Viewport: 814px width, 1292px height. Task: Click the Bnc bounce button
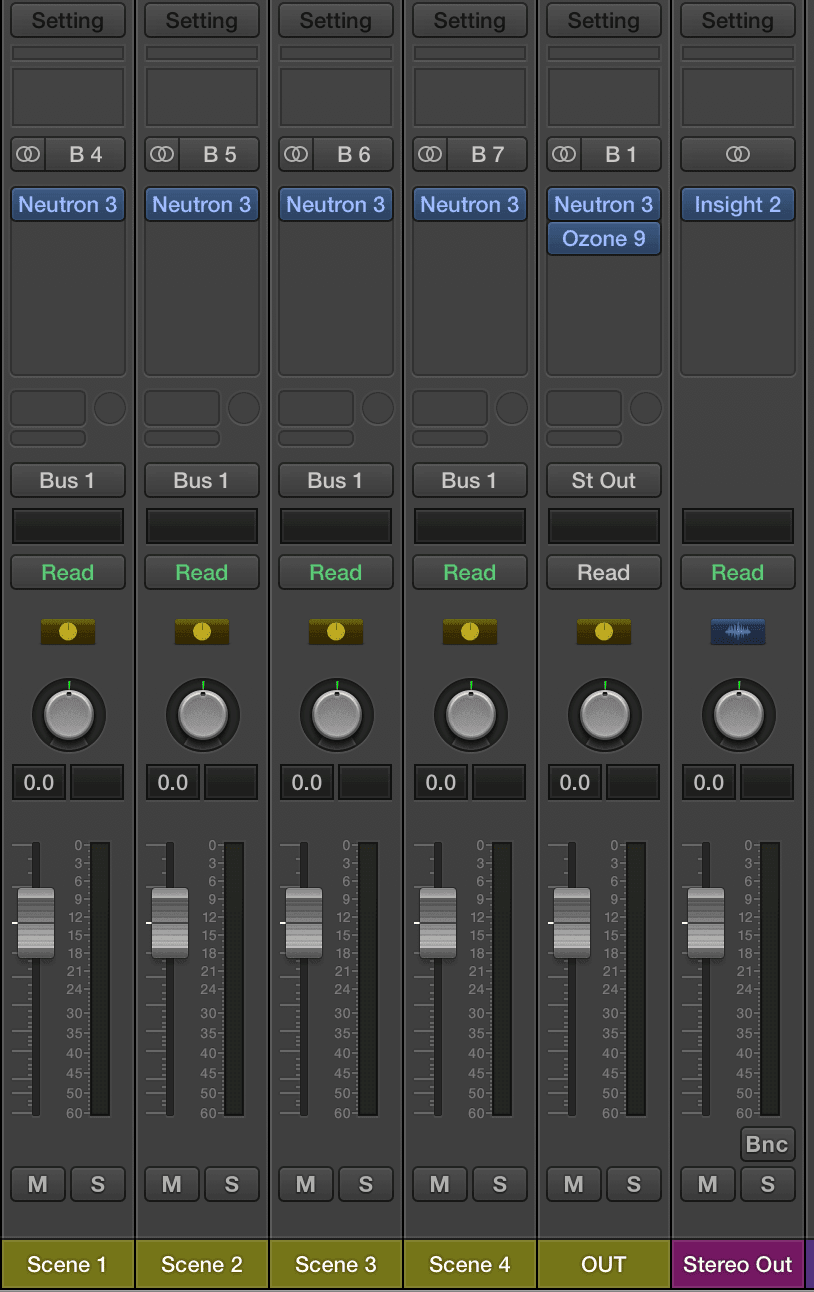(768, 1144)
